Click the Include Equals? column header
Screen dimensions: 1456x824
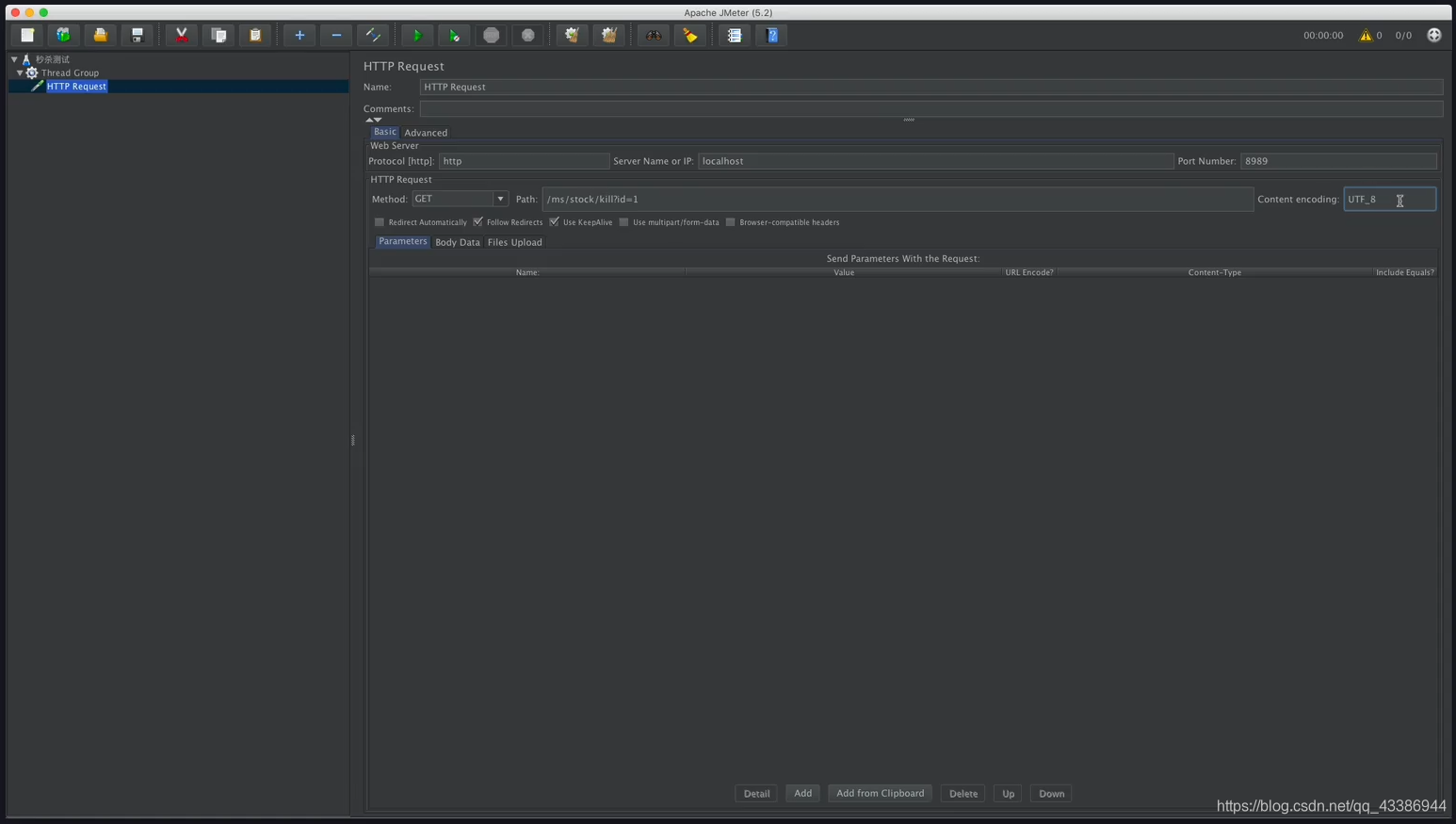[1404, 272]
